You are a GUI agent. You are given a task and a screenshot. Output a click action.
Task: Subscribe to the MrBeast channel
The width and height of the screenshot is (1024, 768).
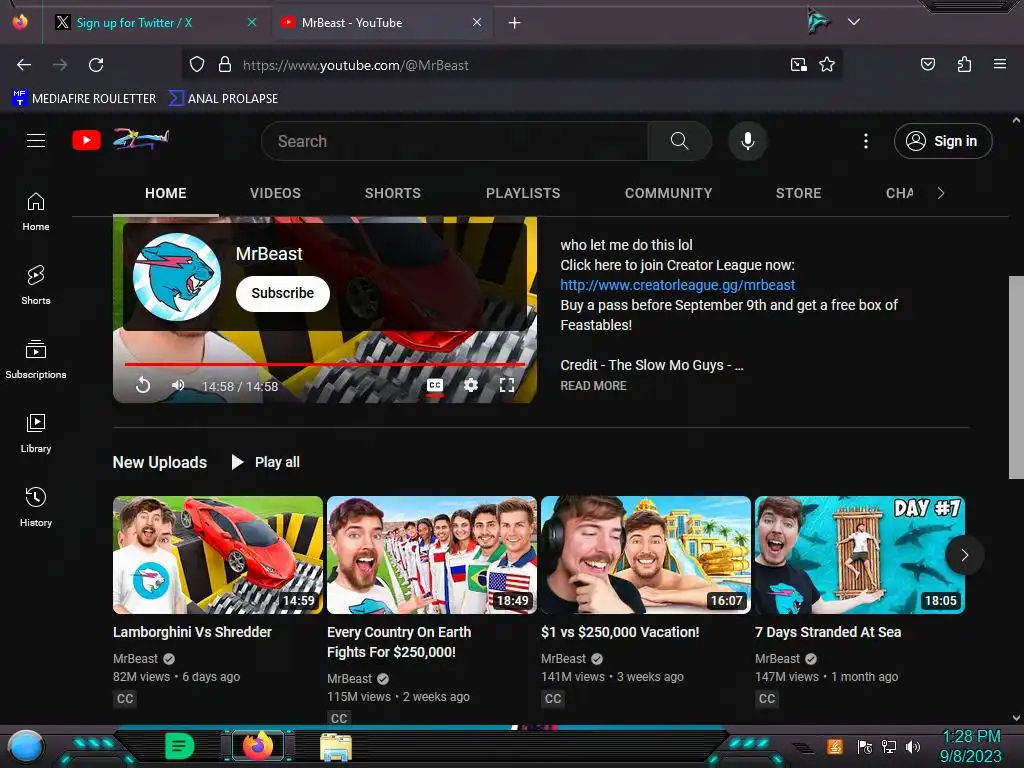click(x=282, y=293)
